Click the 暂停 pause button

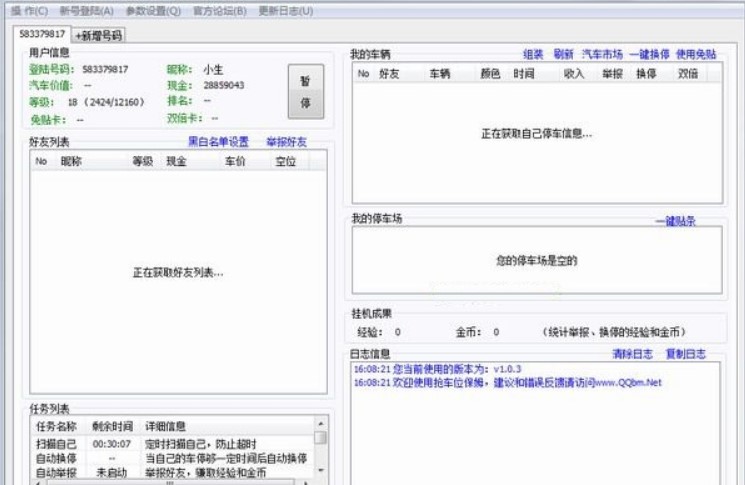(306, 92)
